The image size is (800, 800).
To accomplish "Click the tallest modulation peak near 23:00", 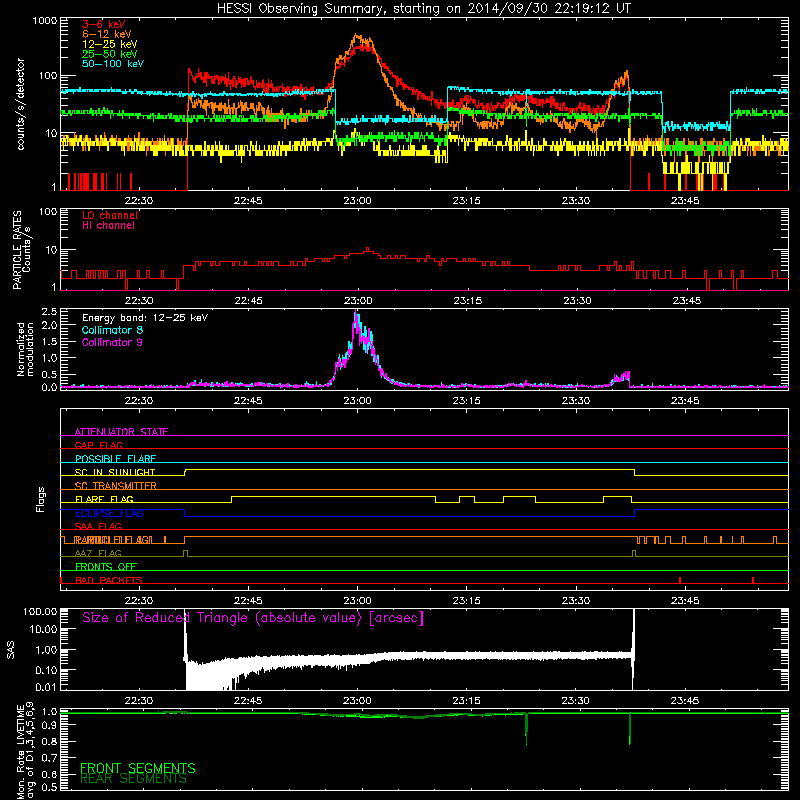I will pos(356,312).
